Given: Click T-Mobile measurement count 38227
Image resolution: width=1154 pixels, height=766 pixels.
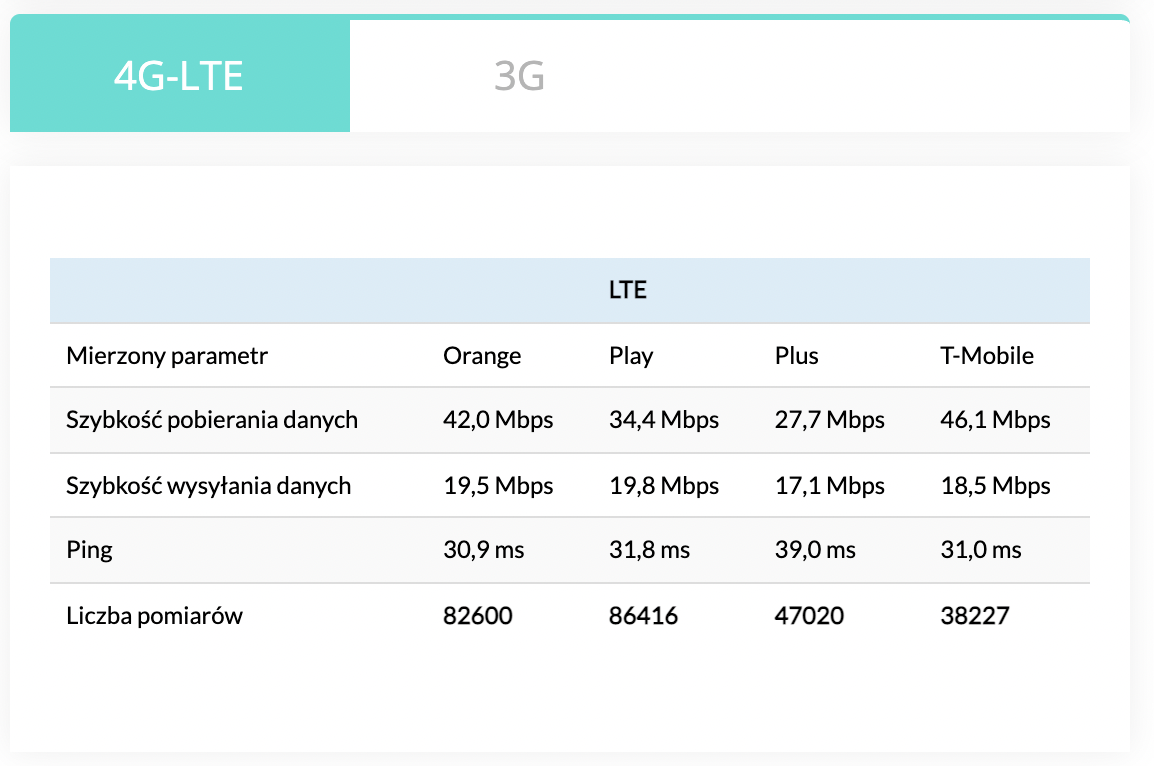Looking at the screenshot, I should 975,616.
